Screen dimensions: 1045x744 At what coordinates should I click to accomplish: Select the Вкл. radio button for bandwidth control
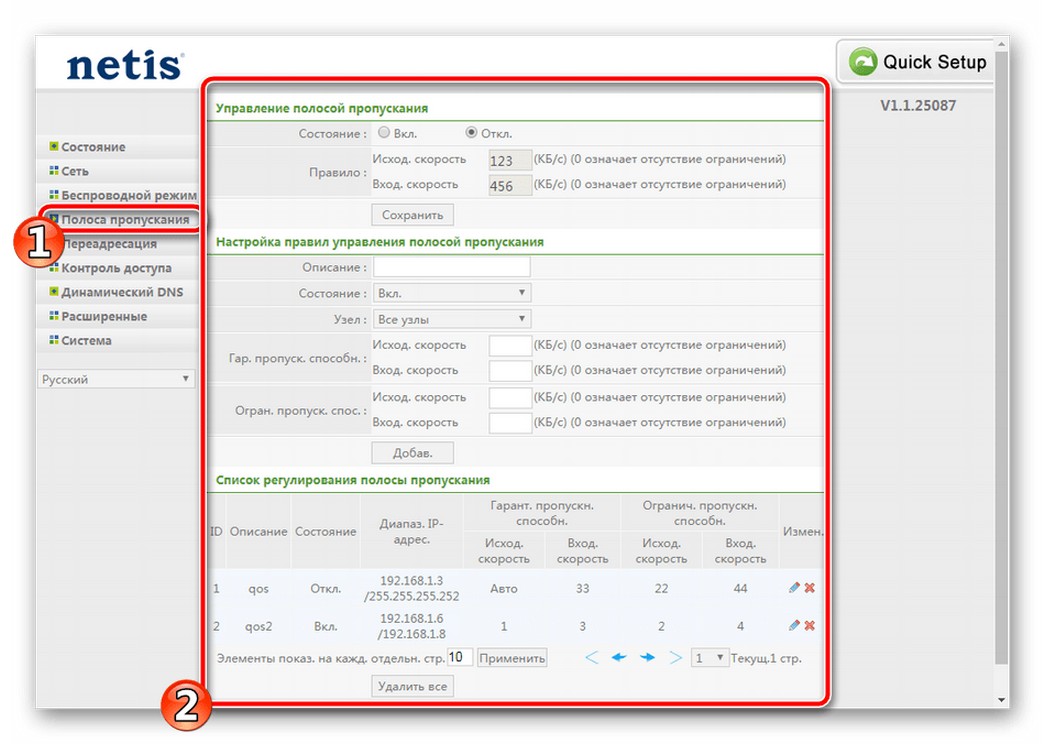[384, 133]
